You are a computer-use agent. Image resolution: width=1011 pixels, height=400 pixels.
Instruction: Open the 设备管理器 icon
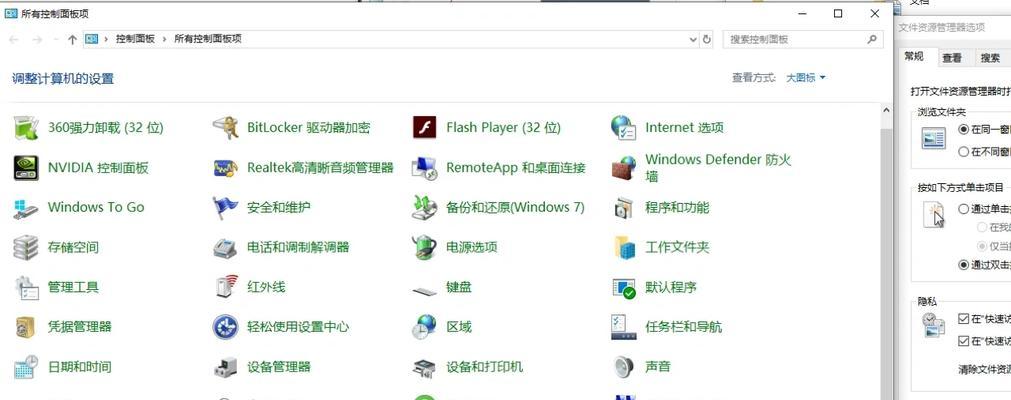(x=226, y=367)
